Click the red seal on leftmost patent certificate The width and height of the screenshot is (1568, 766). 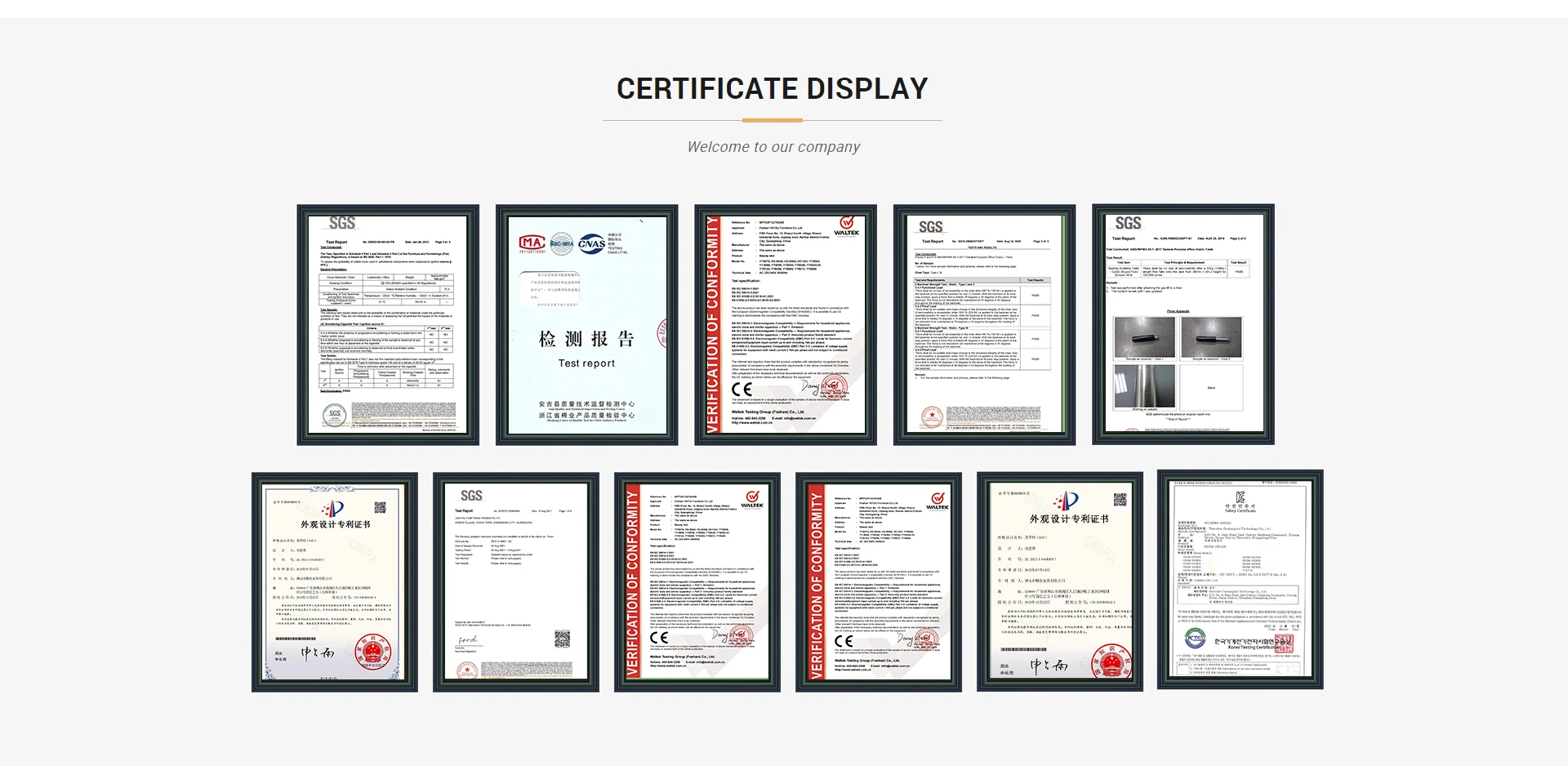(373, 653)
